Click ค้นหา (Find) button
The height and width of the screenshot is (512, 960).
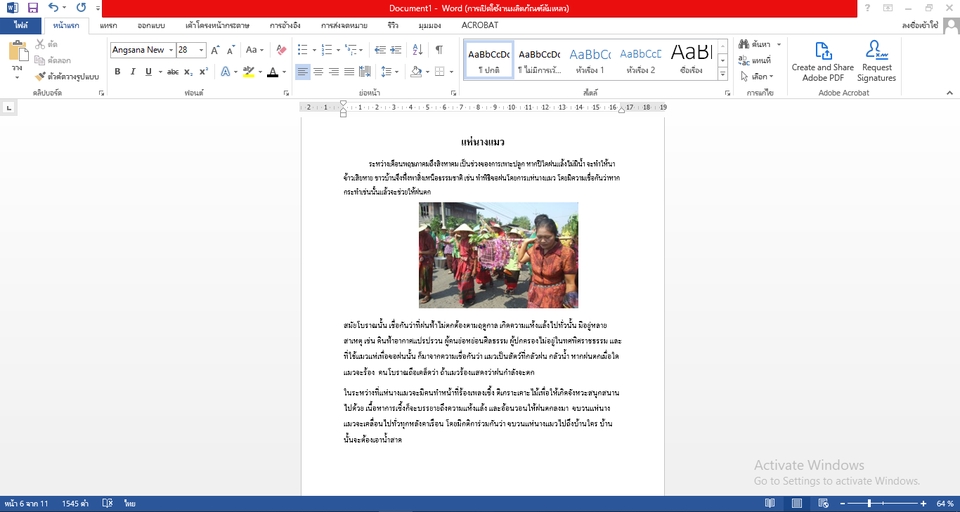click(756, 44)
